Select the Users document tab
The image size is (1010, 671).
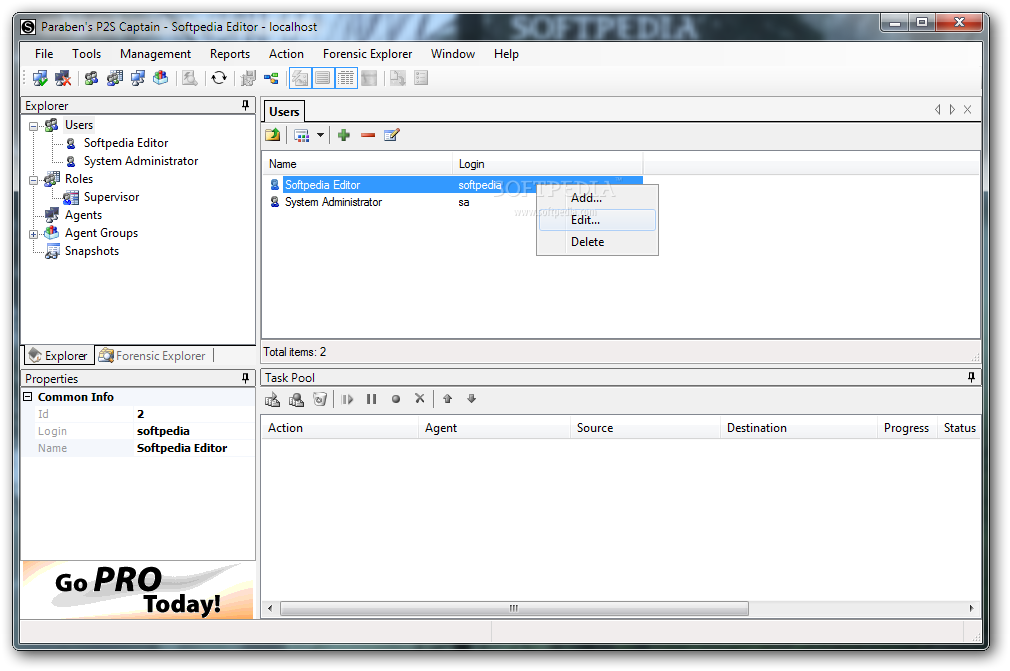[x=283, y=111]
